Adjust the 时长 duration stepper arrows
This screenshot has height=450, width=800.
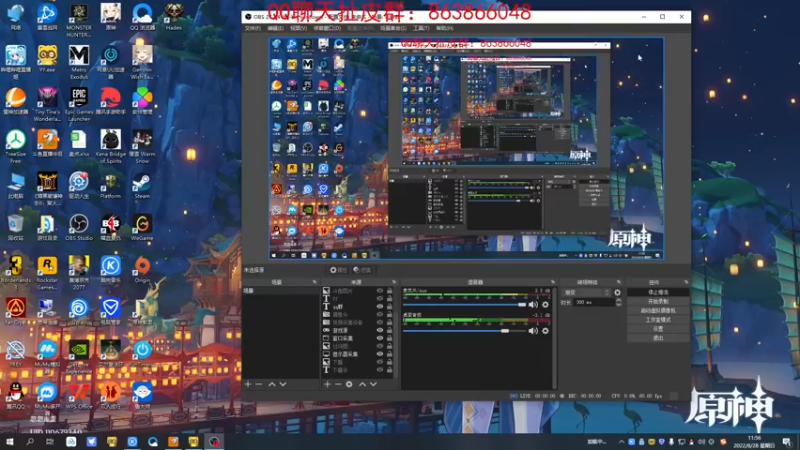tap(618, 303)
